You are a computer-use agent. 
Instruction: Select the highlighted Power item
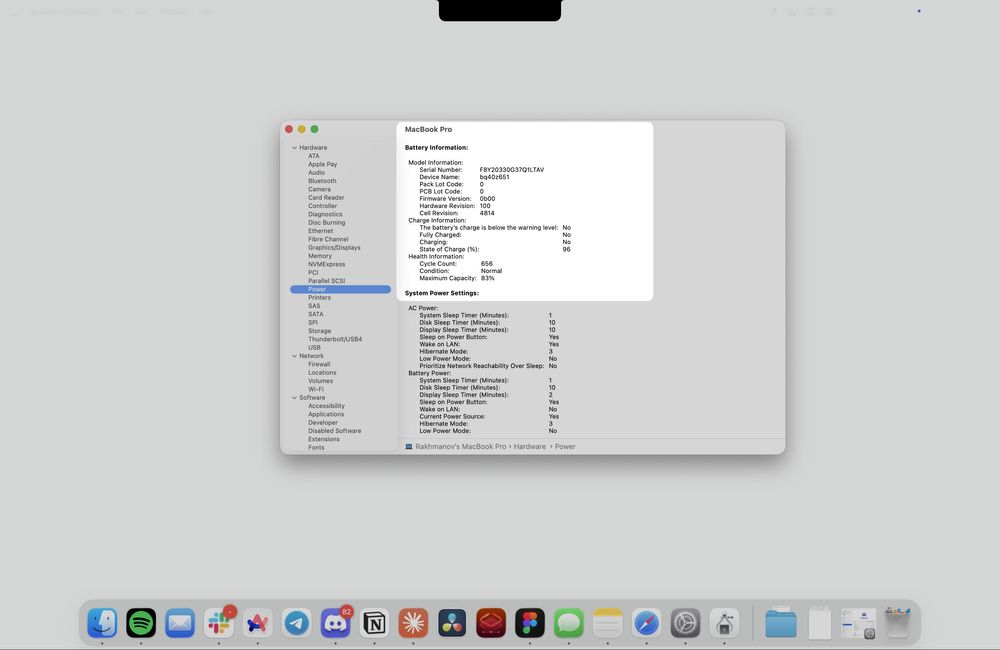click(x=340, y=289)
